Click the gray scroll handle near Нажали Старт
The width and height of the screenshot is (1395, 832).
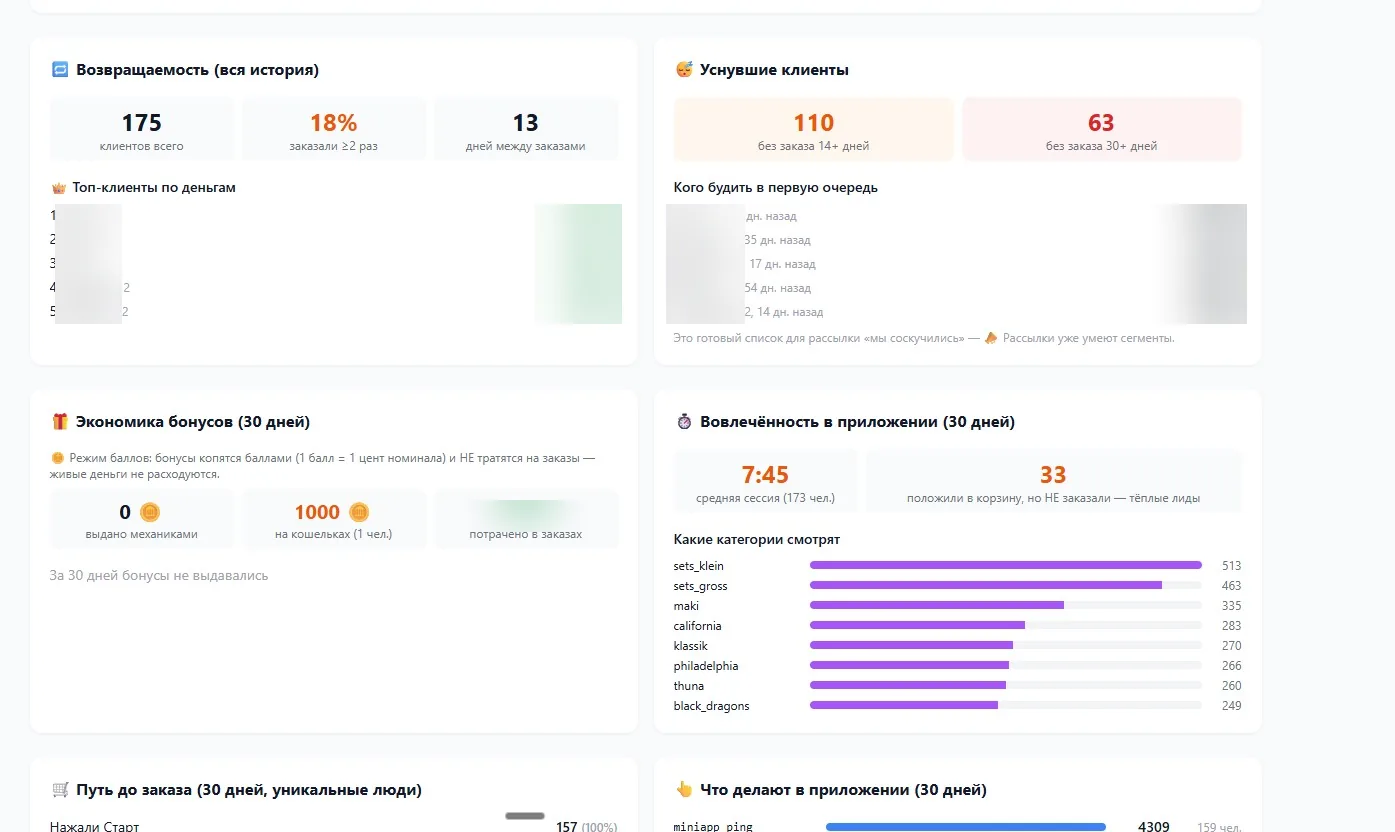coord(525,816)
